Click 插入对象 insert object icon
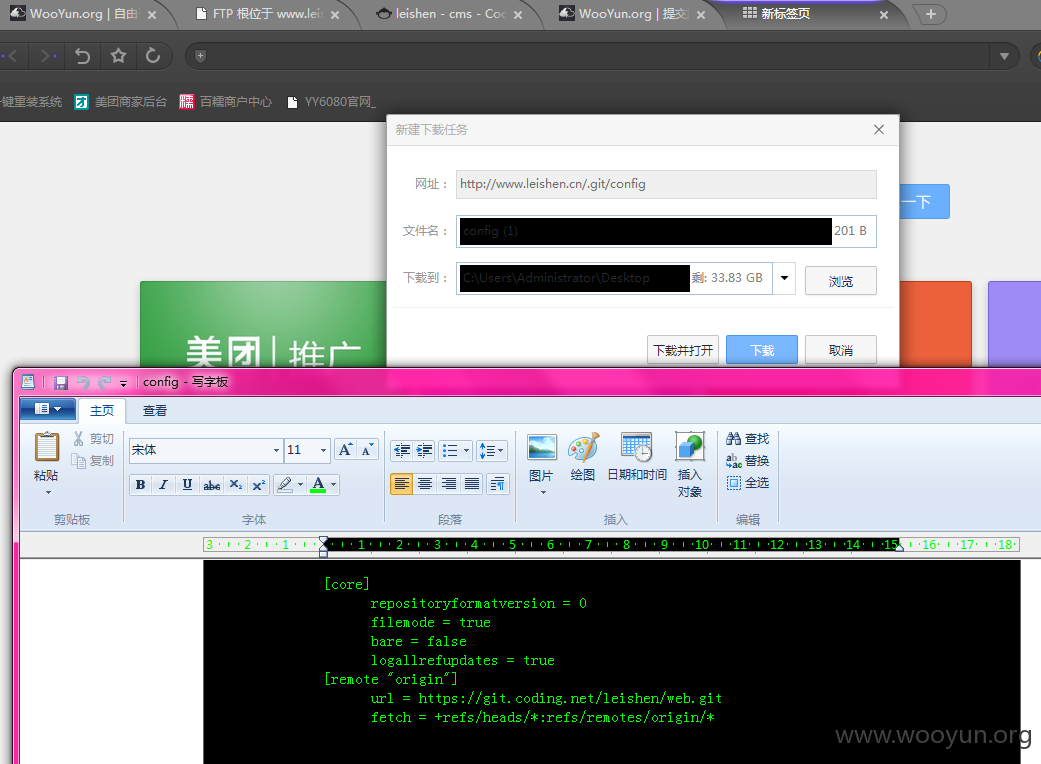1041x764 pixels. point(690,465)
